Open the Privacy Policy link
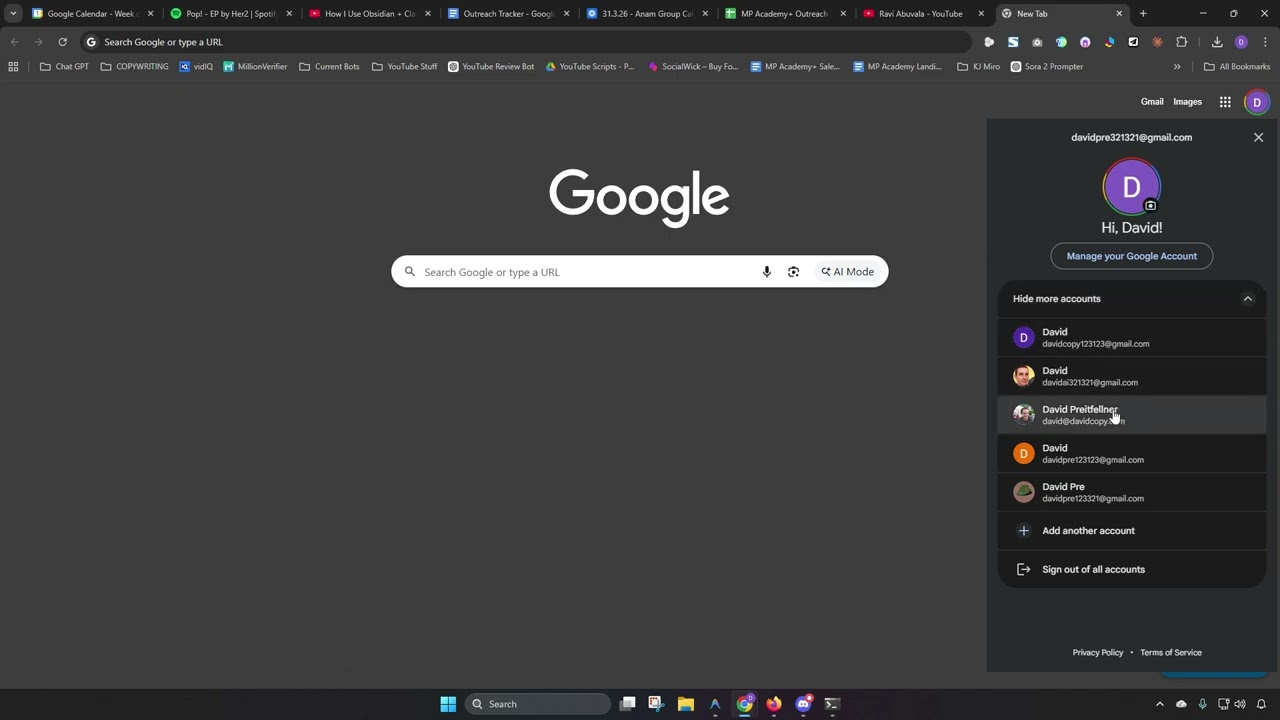The height and width of the screenshot is (720, 1280). pyautogui.click(x=1098, y=653)
